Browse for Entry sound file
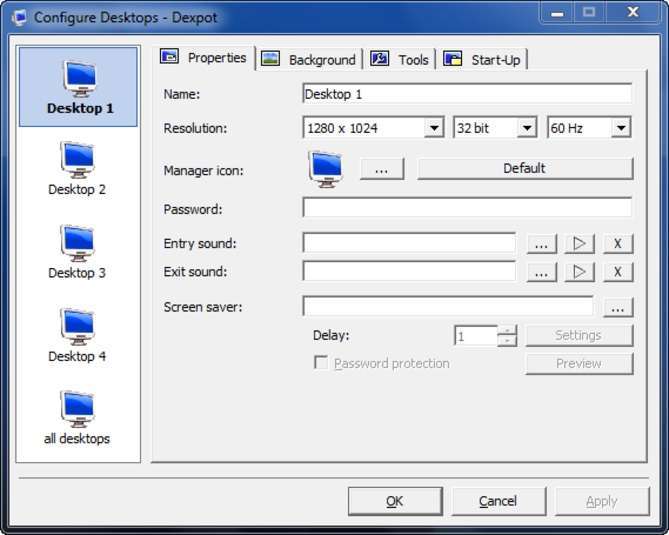Image resolution: width=669 pixels, height=535 pixels. point(541,244)
